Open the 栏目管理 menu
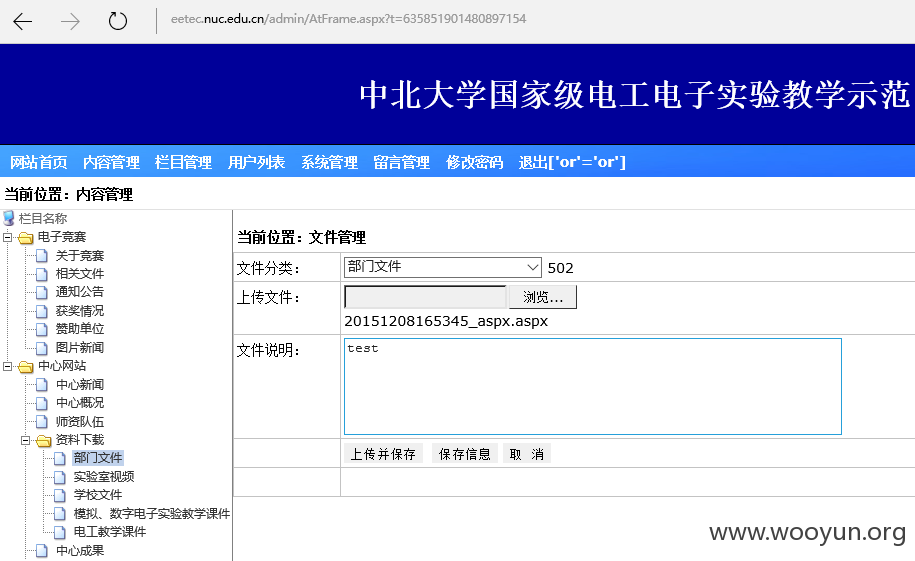915x561 pixels. [183, 162]
